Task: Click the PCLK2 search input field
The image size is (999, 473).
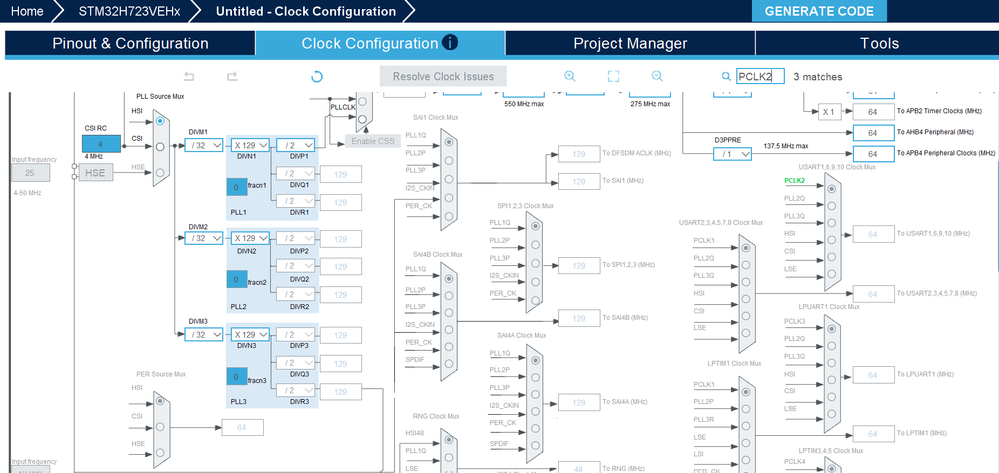Action: coord(760,76)
